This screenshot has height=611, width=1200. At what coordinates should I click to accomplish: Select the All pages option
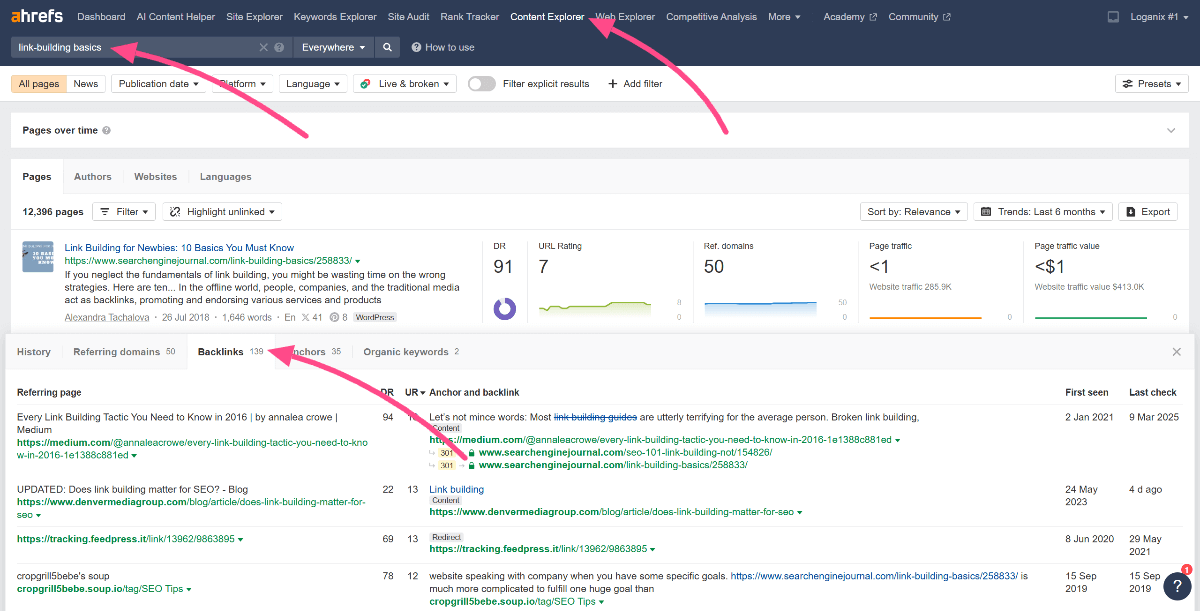click(39, 84)
